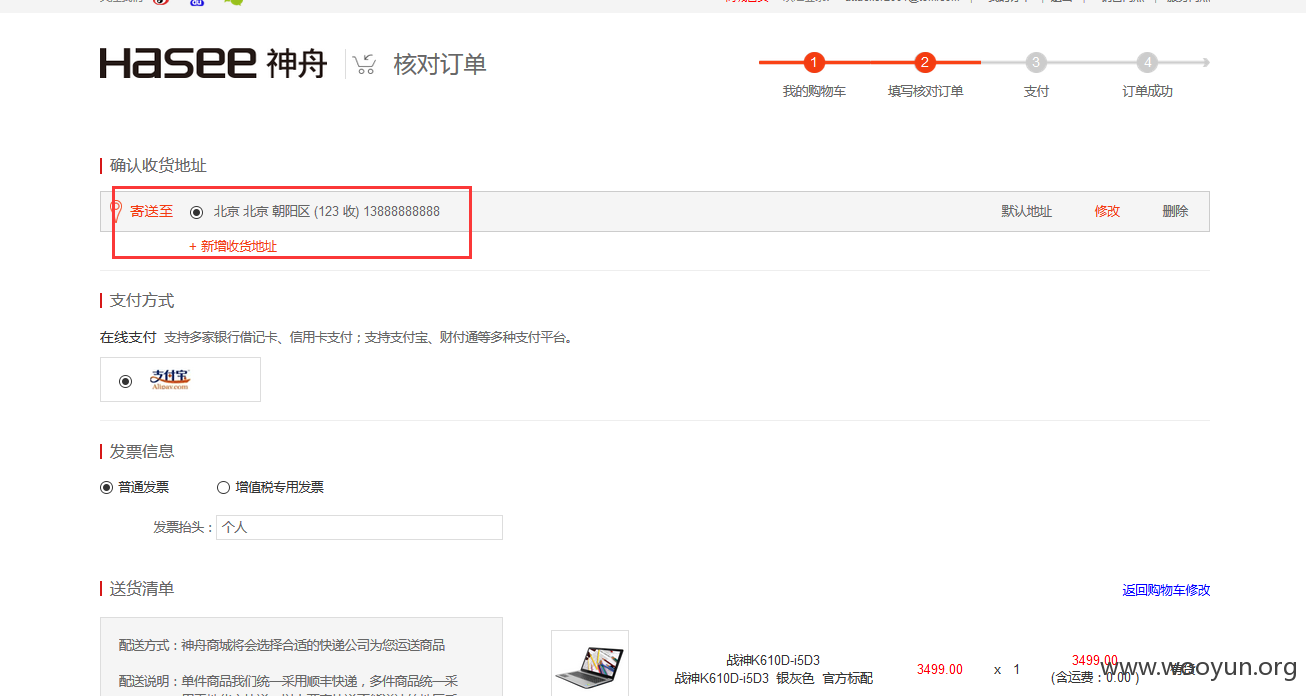Click 删除 to delete the address
The width and height of the screenshot is (1306, 696).
click(x=1175, y=211)
